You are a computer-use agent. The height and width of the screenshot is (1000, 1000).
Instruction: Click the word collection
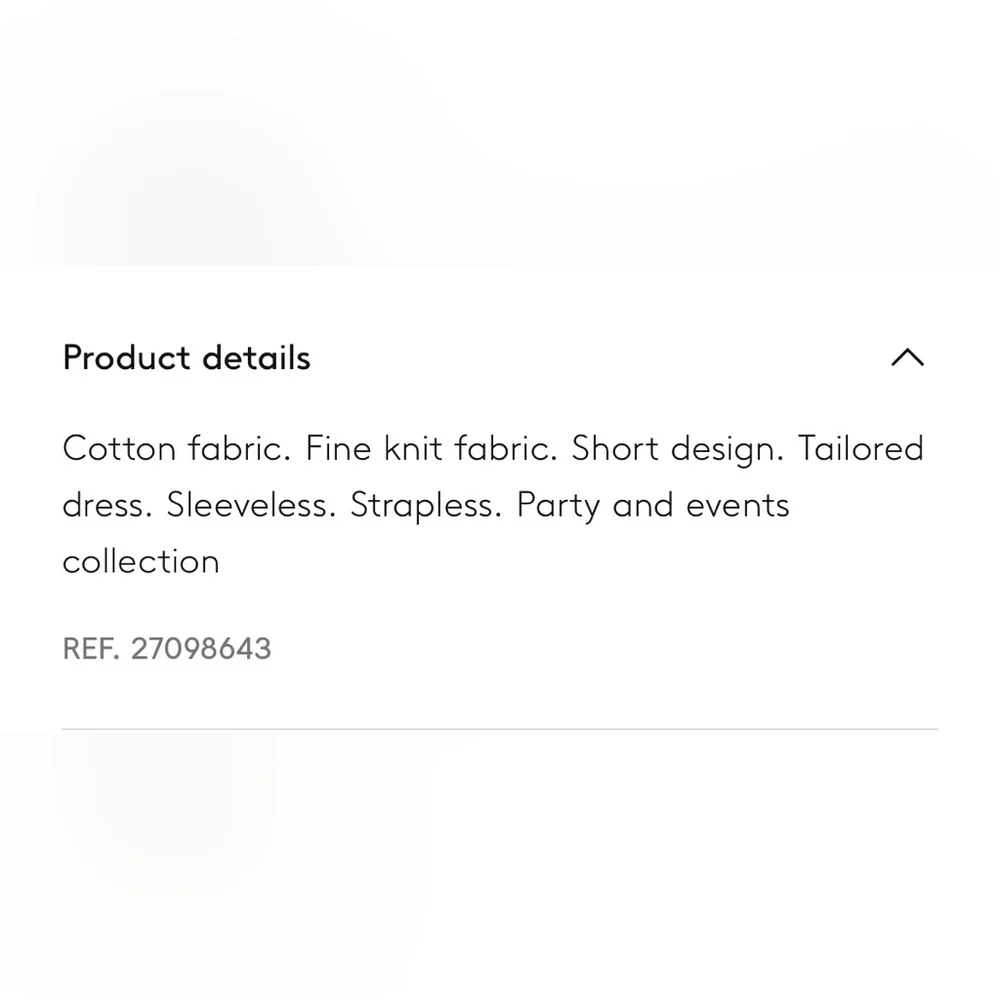click(x=141, y=562)
